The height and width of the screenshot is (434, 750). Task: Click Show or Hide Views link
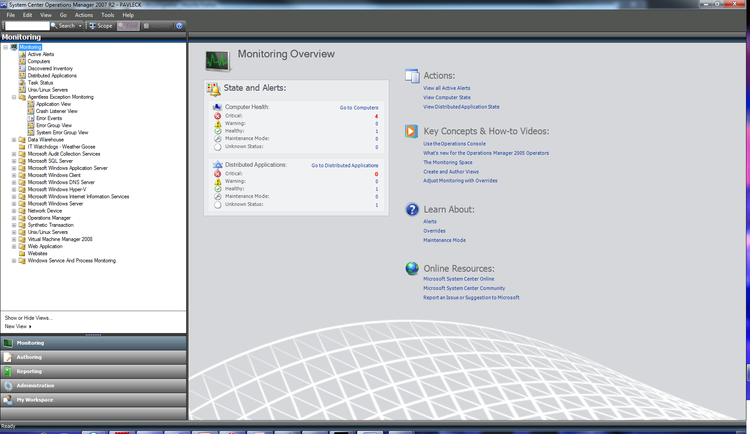click(28, 317)
